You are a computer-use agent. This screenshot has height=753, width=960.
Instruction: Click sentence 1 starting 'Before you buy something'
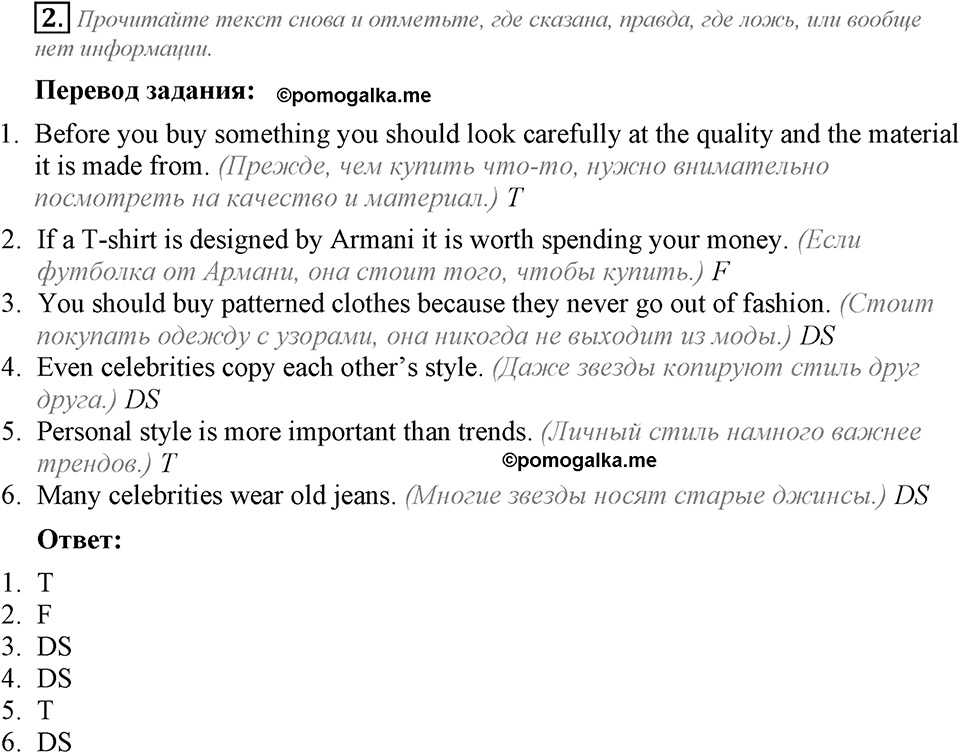[496, 150]
